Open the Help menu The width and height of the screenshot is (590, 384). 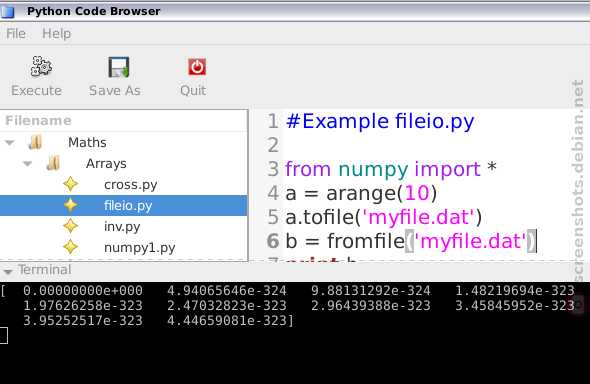click(x=56, y=33)
